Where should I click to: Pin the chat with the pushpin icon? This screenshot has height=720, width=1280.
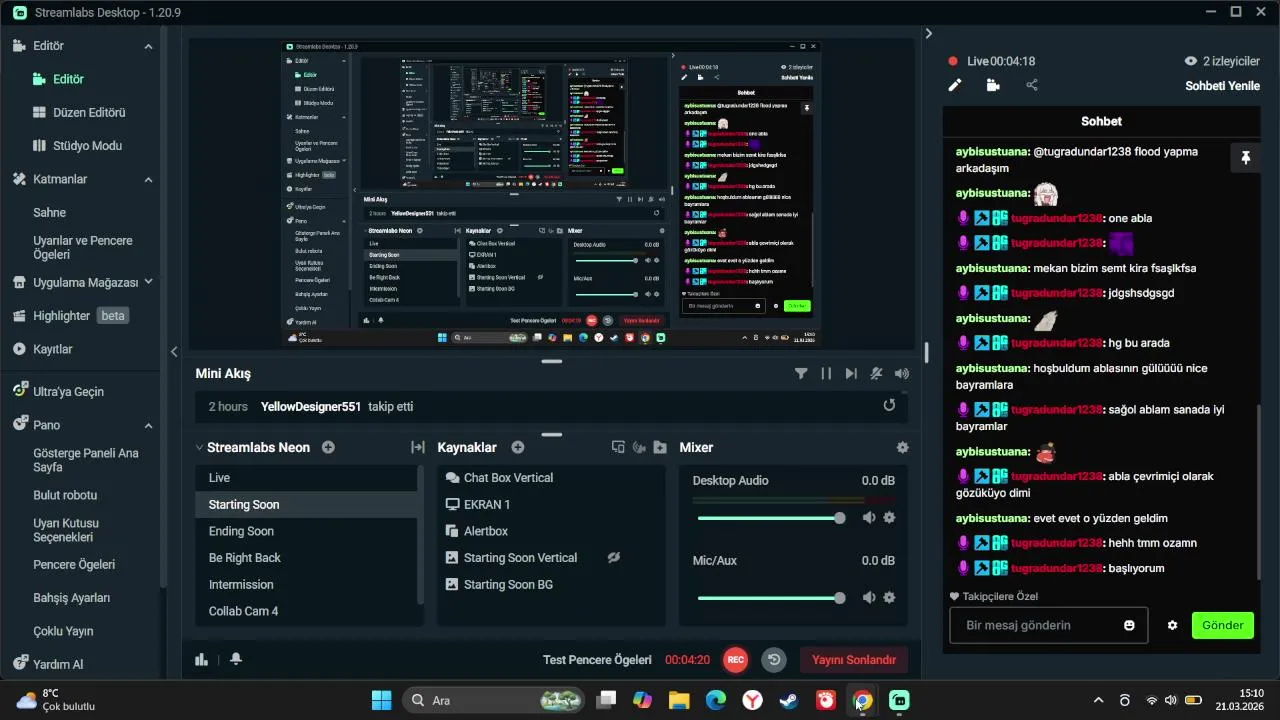click(1245, 158)
